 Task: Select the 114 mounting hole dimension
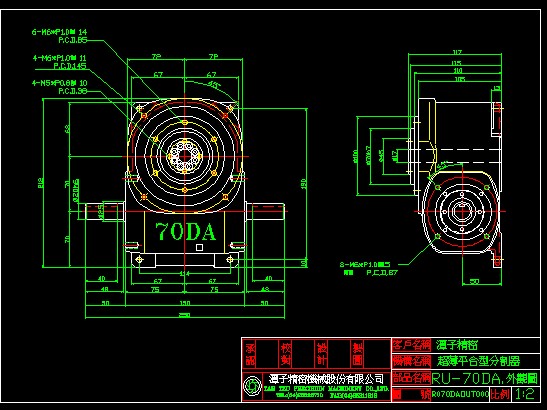click(x=185, y=274)
